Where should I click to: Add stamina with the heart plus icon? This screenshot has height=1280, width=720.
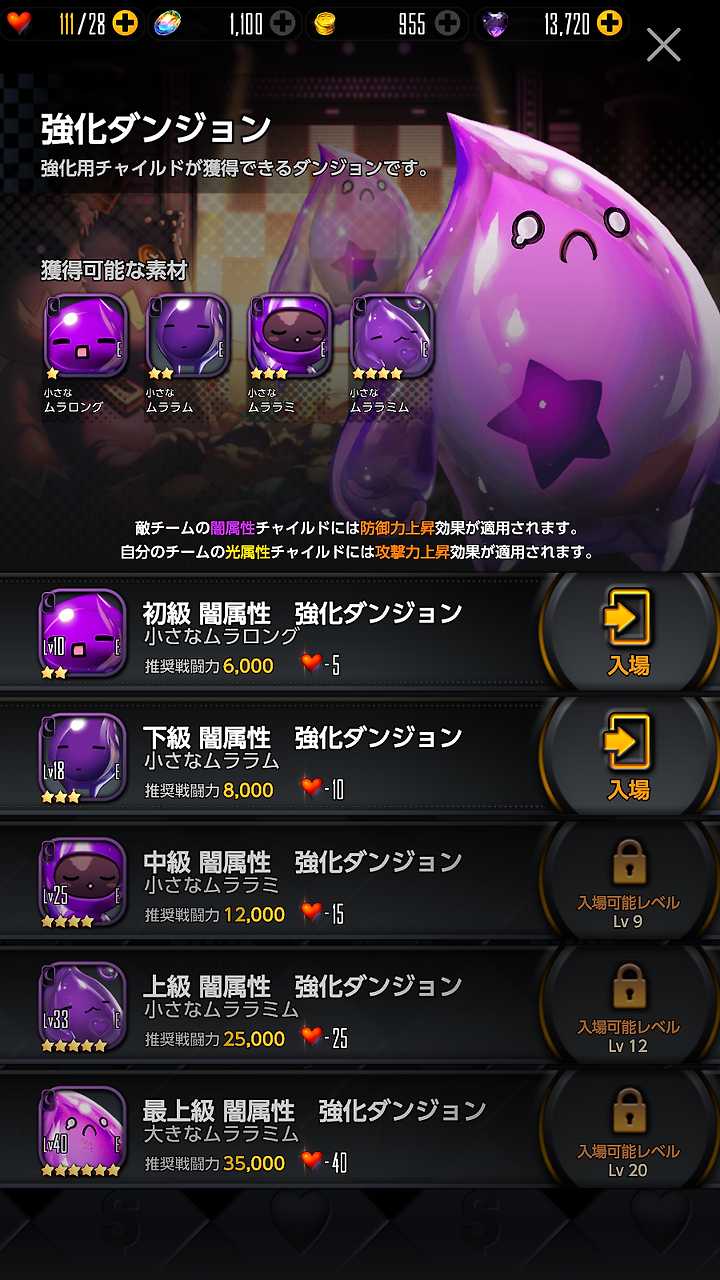pos(125,23)
